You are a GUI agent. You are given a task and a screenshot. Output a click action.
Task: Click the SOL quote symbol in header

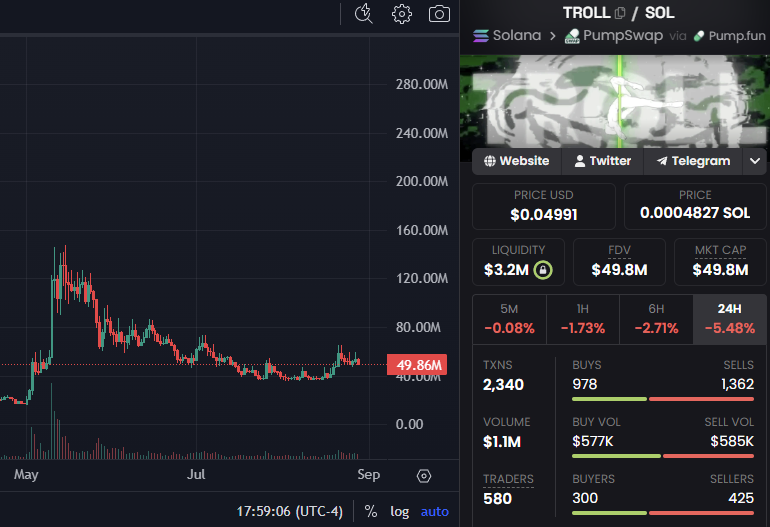pos(660,13)
